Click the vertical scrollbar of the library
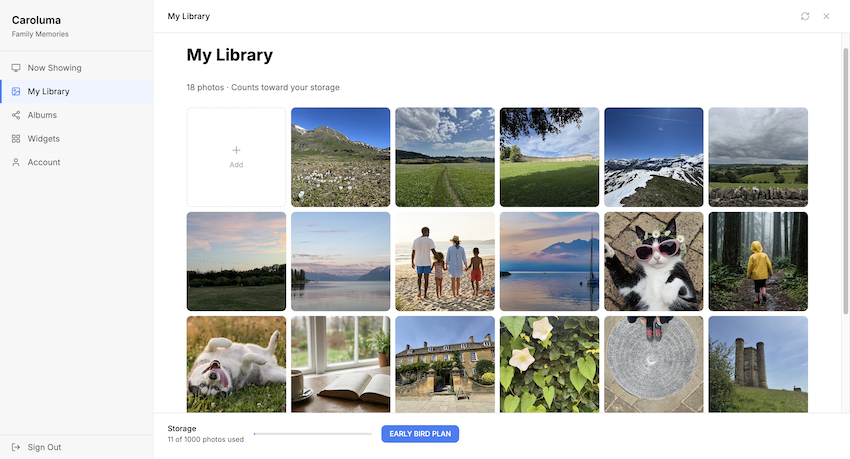 (x=845, y=180)
